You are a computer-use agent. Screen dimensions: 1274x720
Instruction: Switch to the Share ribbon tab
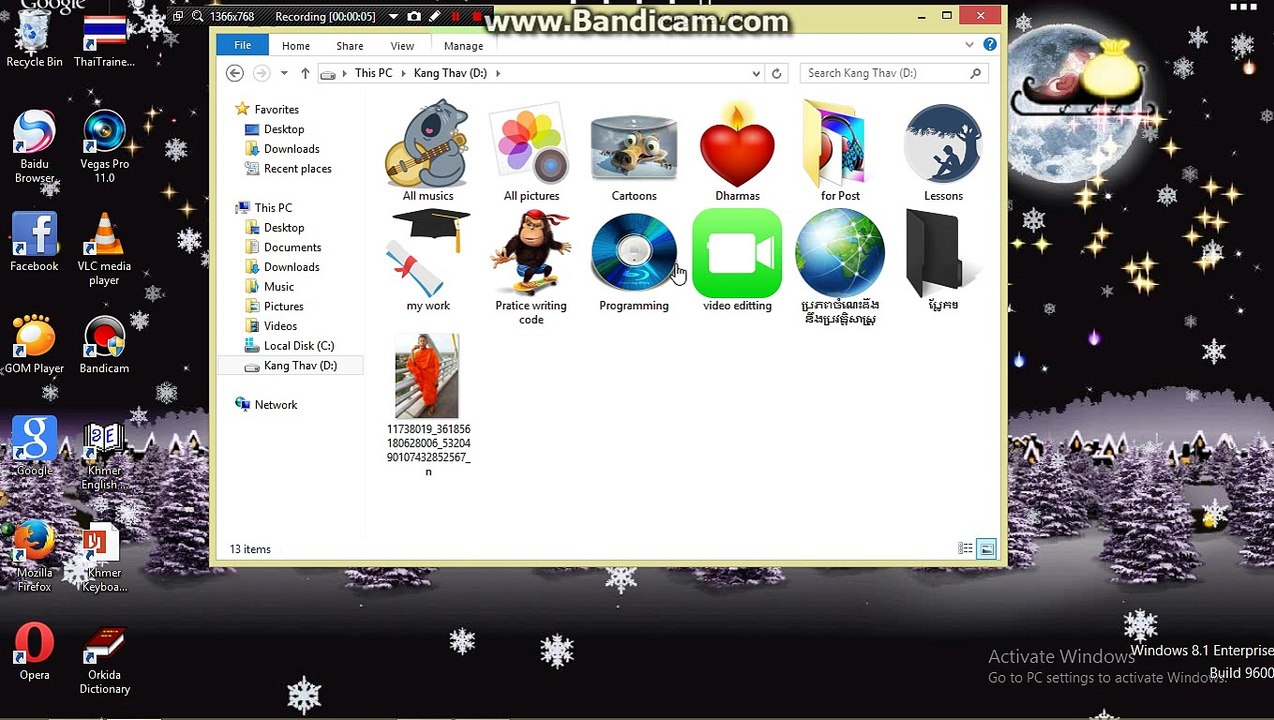tap(350, 46)
